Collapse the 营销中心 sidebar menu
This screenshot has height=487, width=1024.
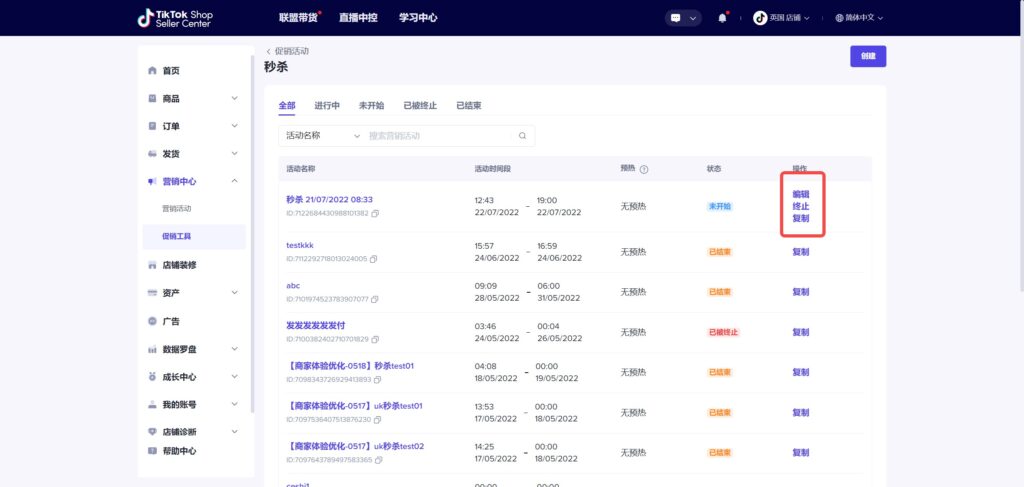[234, 181]
